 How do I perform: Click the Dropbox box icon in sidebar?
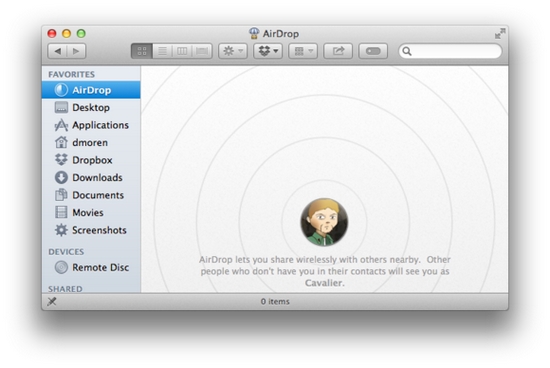tap(61, 160)
